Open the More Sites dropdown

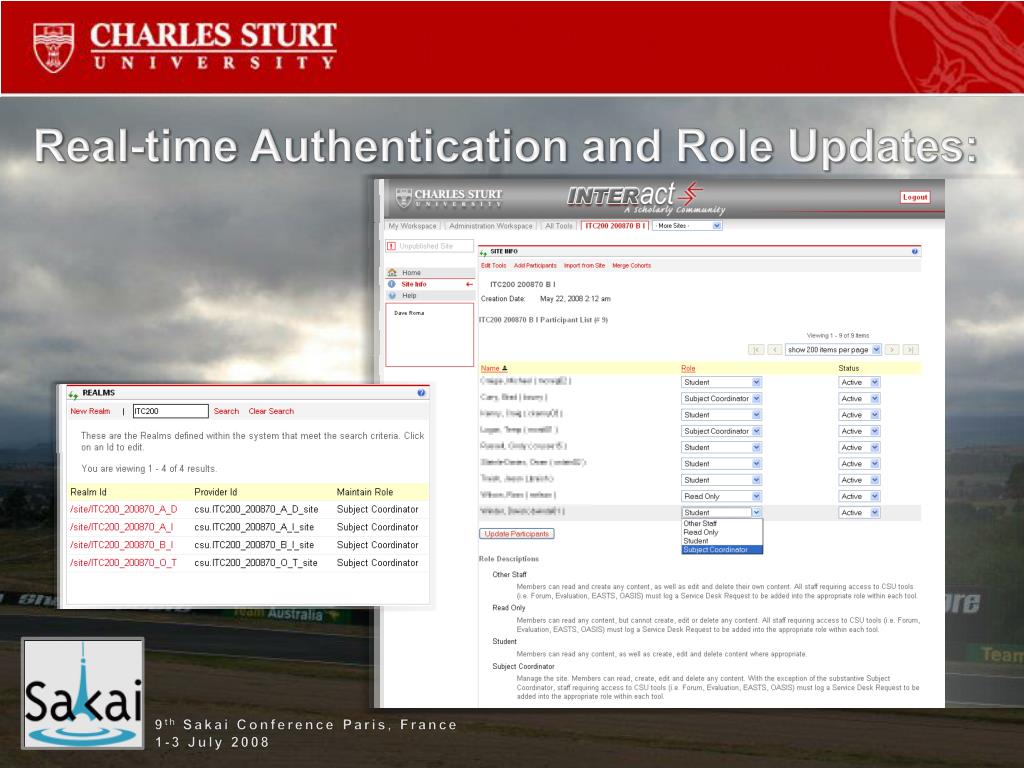[x=686, y=226]
